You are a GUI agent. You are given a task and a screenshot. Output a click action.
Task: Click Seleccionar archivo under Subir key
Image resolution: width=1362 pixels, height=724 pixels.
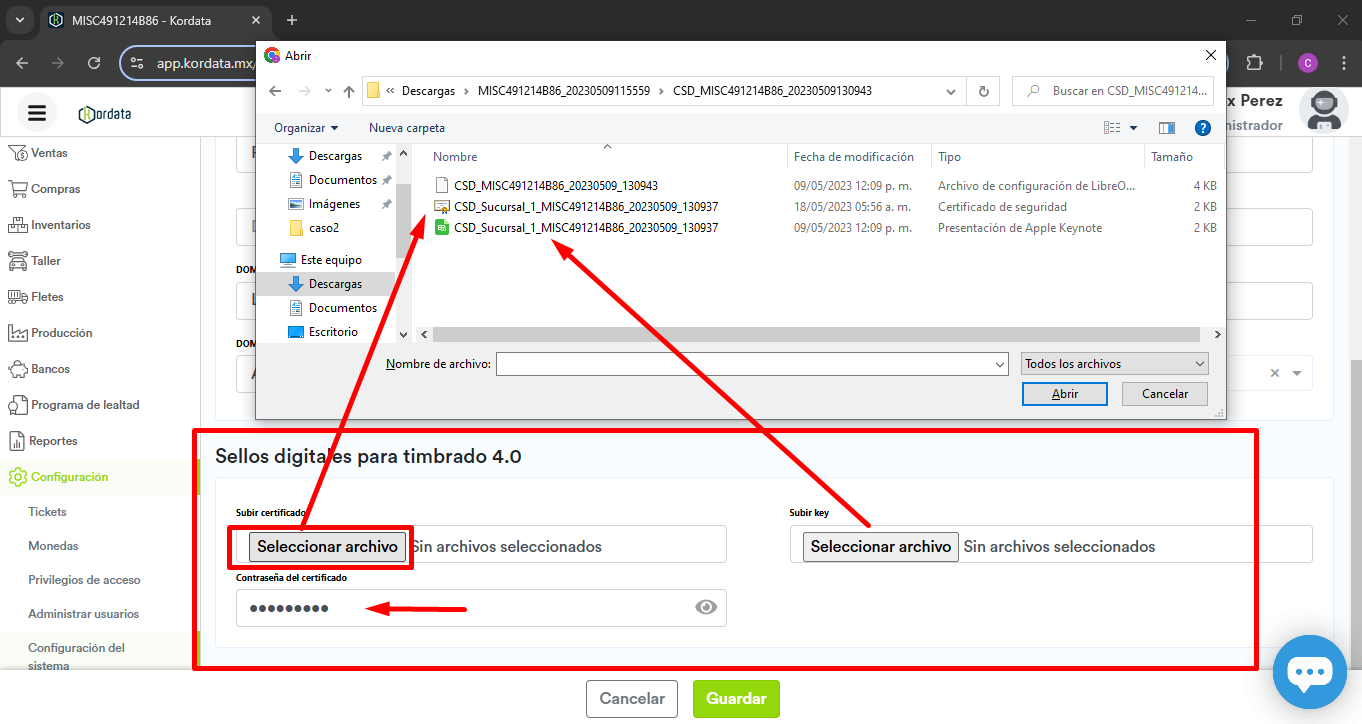point(880,547)
